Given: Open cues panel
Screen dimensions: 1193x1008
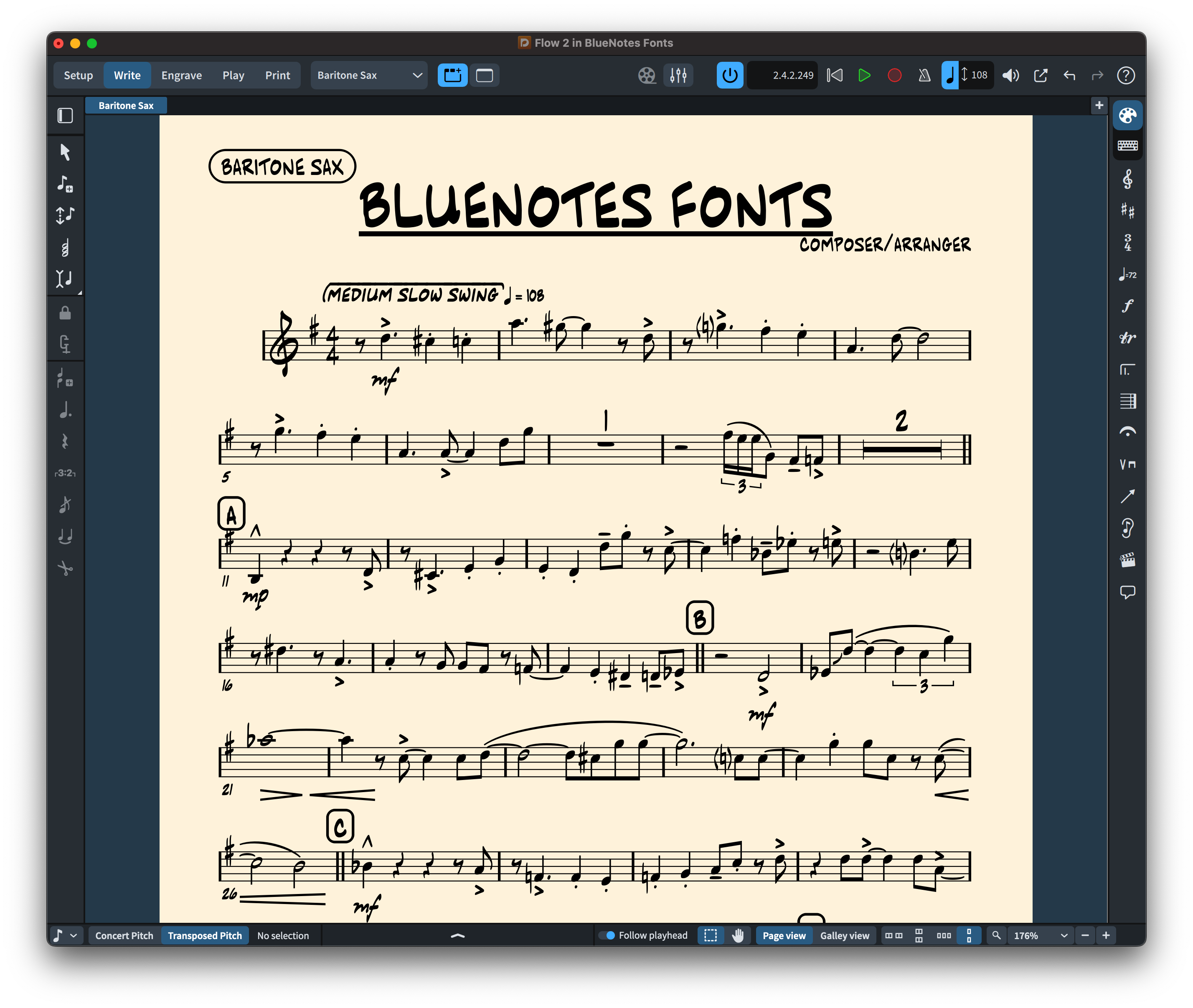Looking at the screenshot, I should tap(1127, 527).
